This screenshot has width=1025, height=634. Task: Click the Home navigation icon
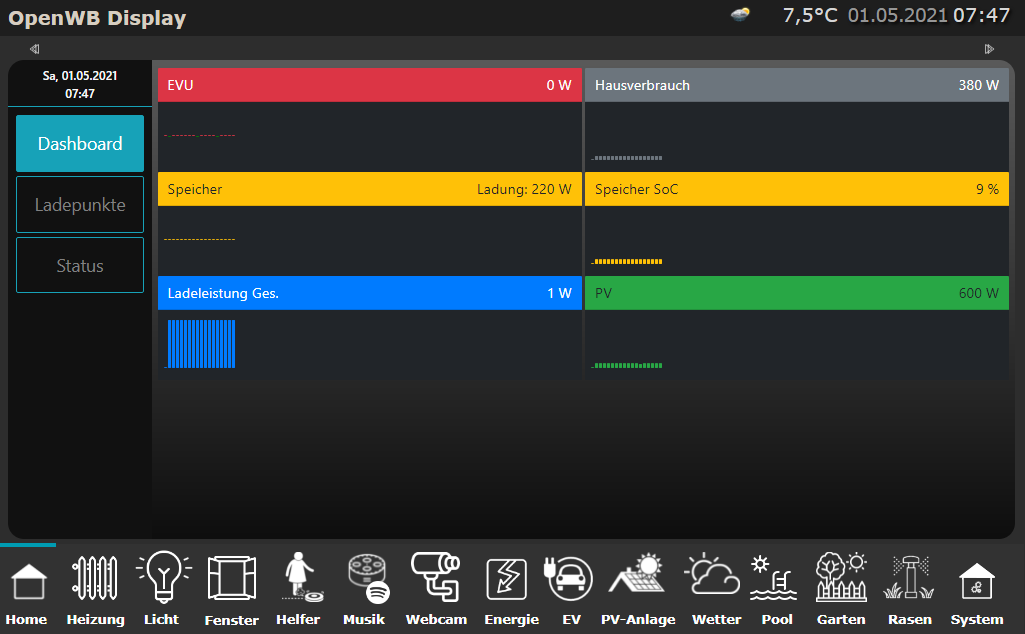27,580
